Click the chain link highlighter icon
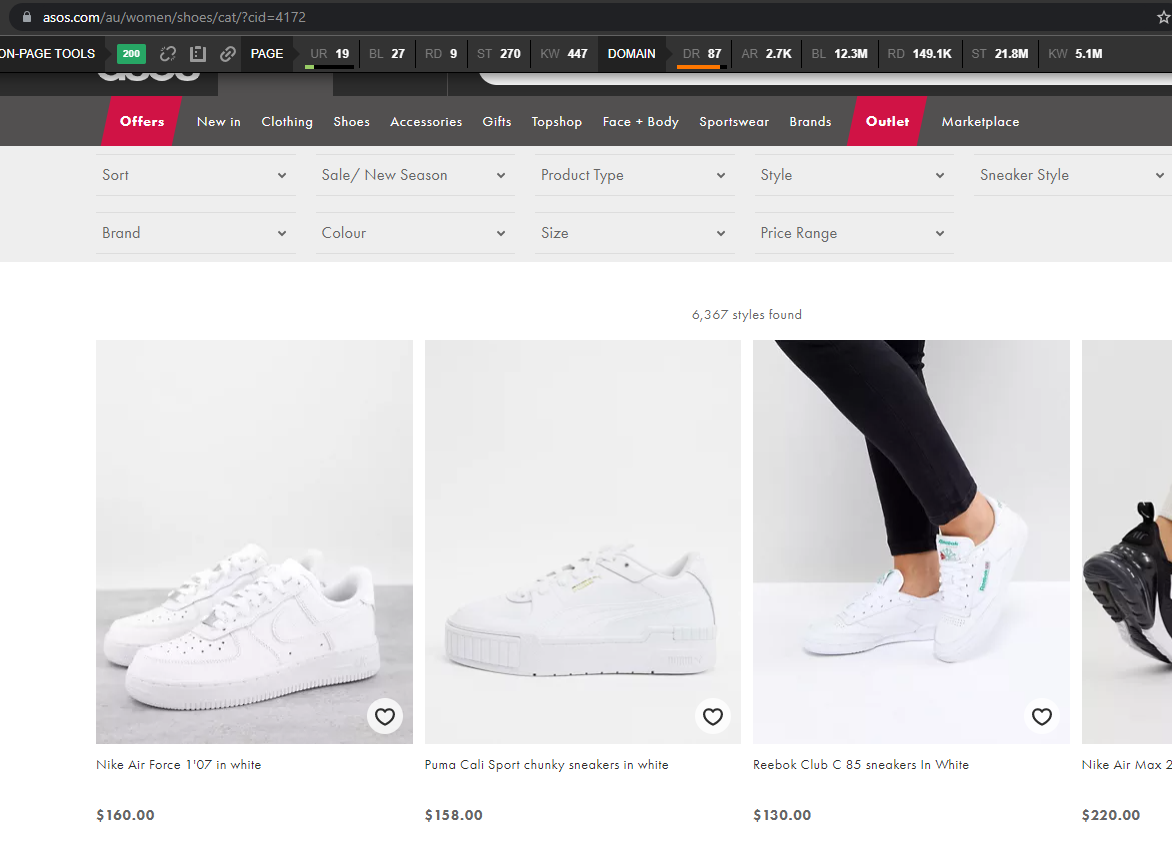Viewport: 1172px width, 842px height. (228, 54)
